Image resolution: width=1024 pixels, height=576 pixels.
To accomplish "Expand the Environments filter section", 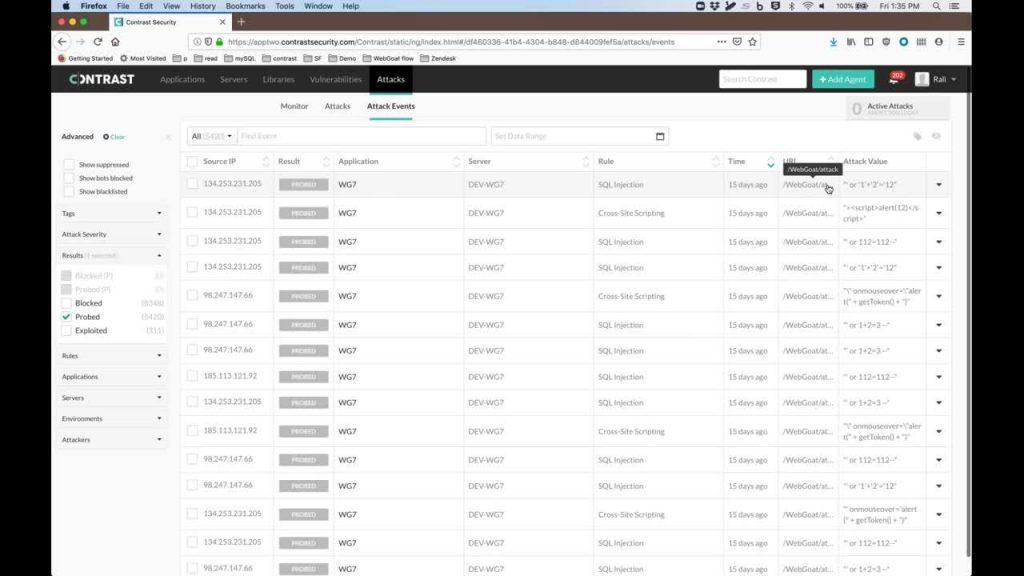I will (x=112, y=419).
